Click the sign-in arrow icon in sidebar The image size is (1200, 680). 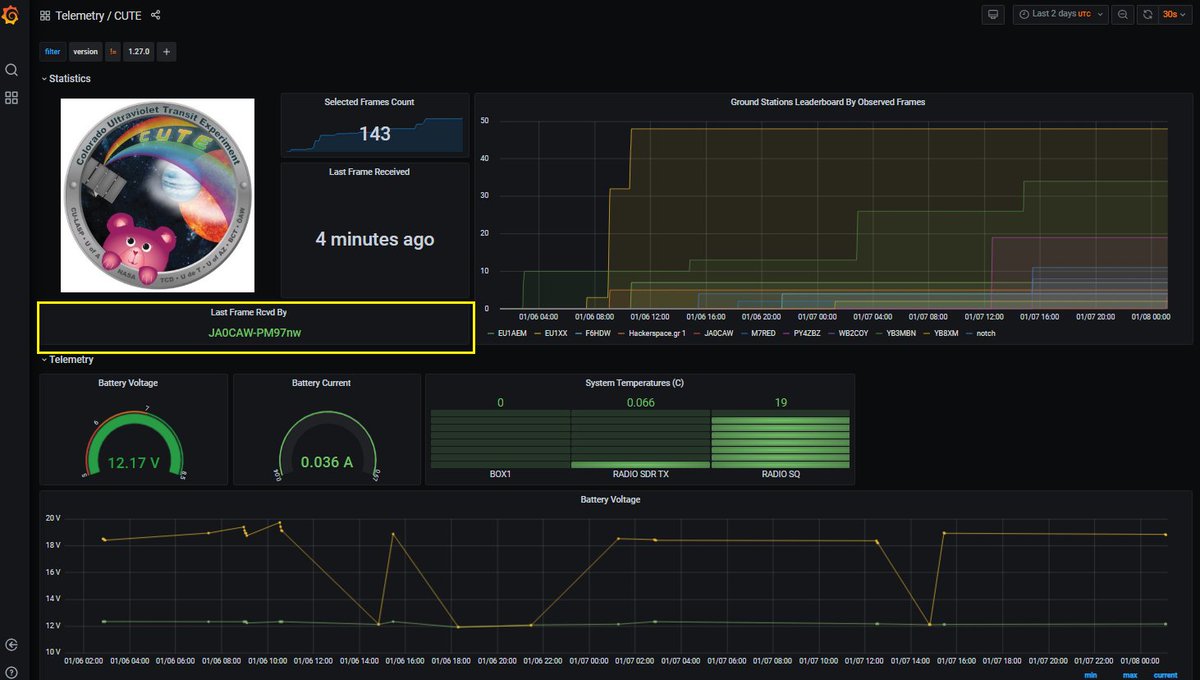pyautogui.click(x=12, y=645)
